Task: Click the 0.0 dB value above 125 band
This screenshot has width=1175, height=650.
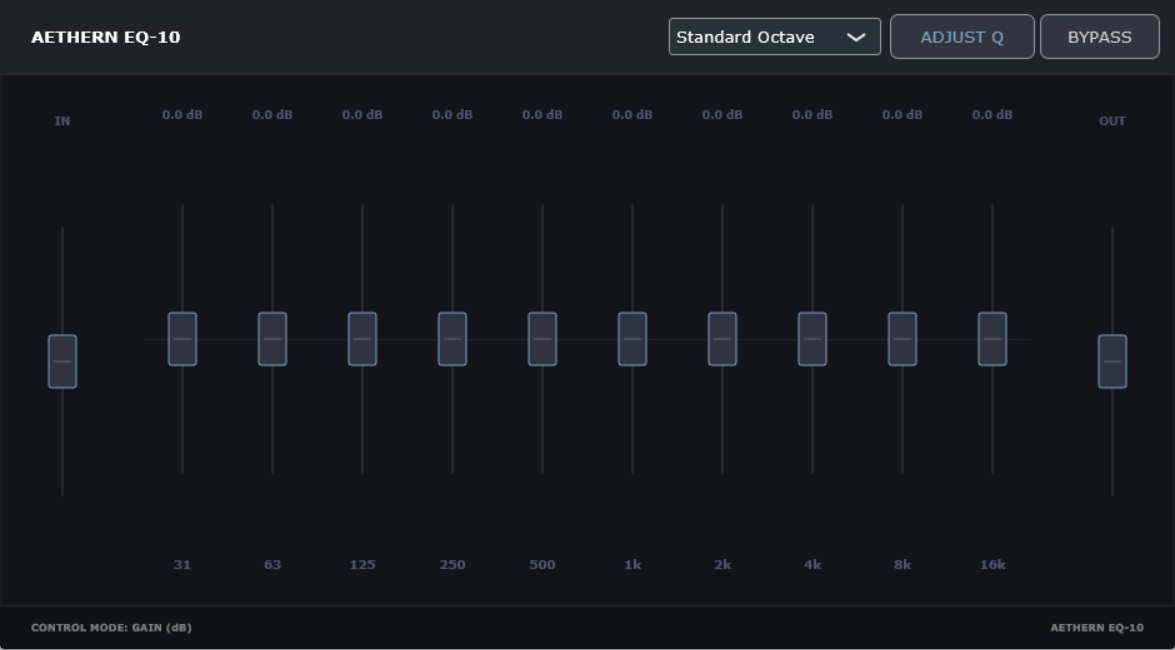Action: [362, 115]
